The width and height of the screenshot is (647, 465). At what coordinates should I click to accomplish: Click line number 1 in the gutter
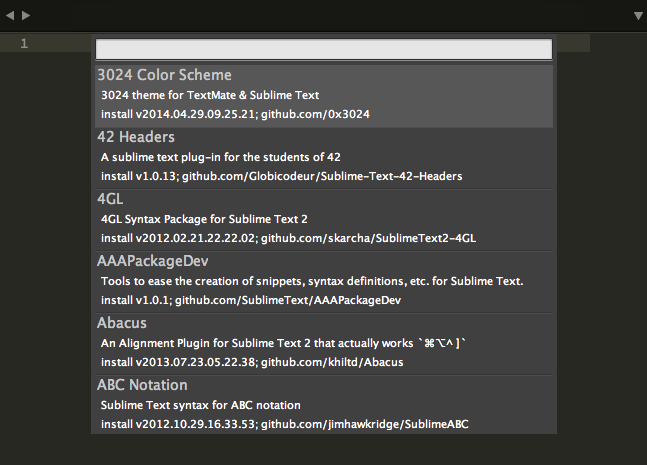[24, 43]
